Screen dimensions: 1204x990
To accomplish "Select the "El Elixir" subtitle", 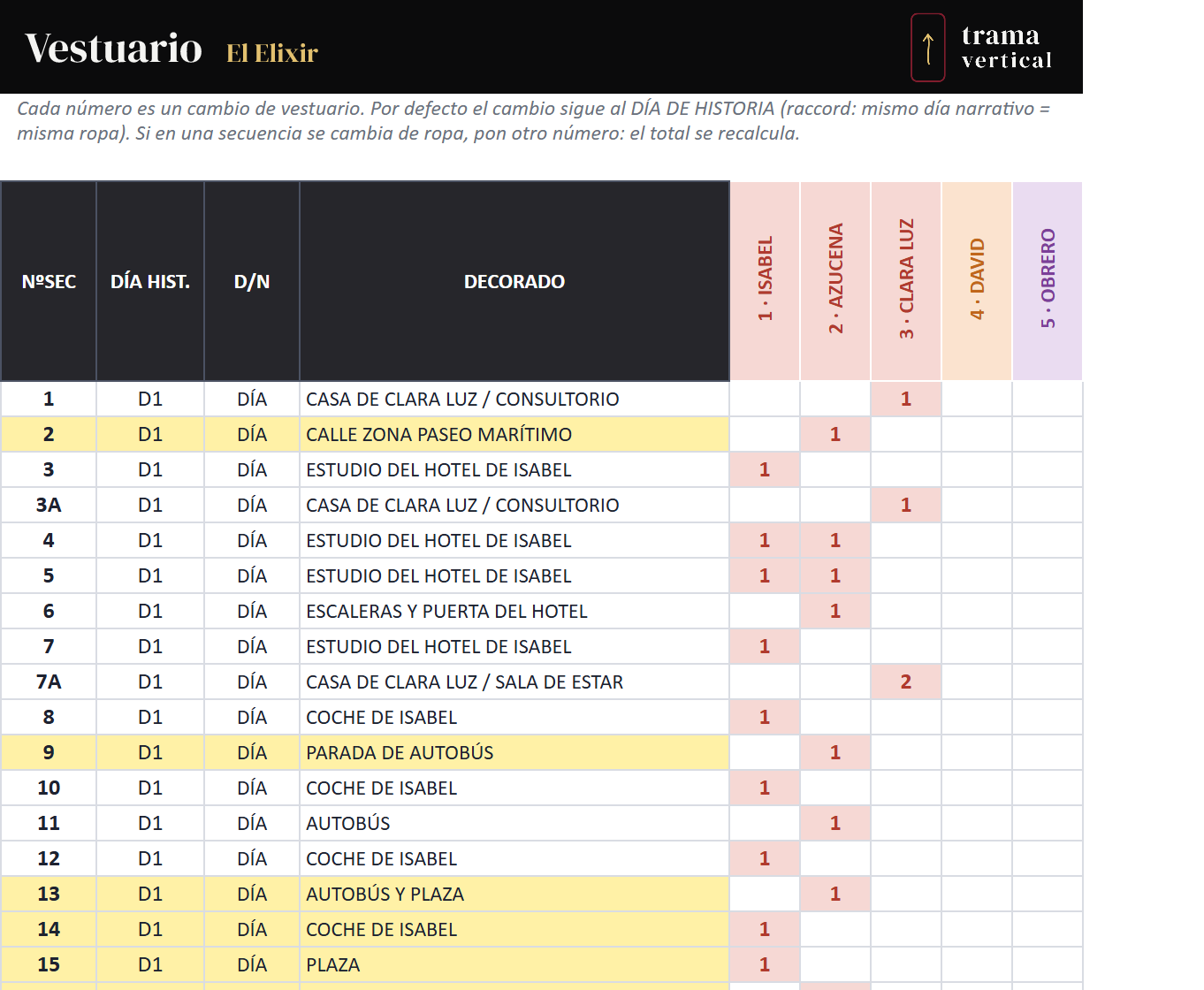I will pos(272,53).
